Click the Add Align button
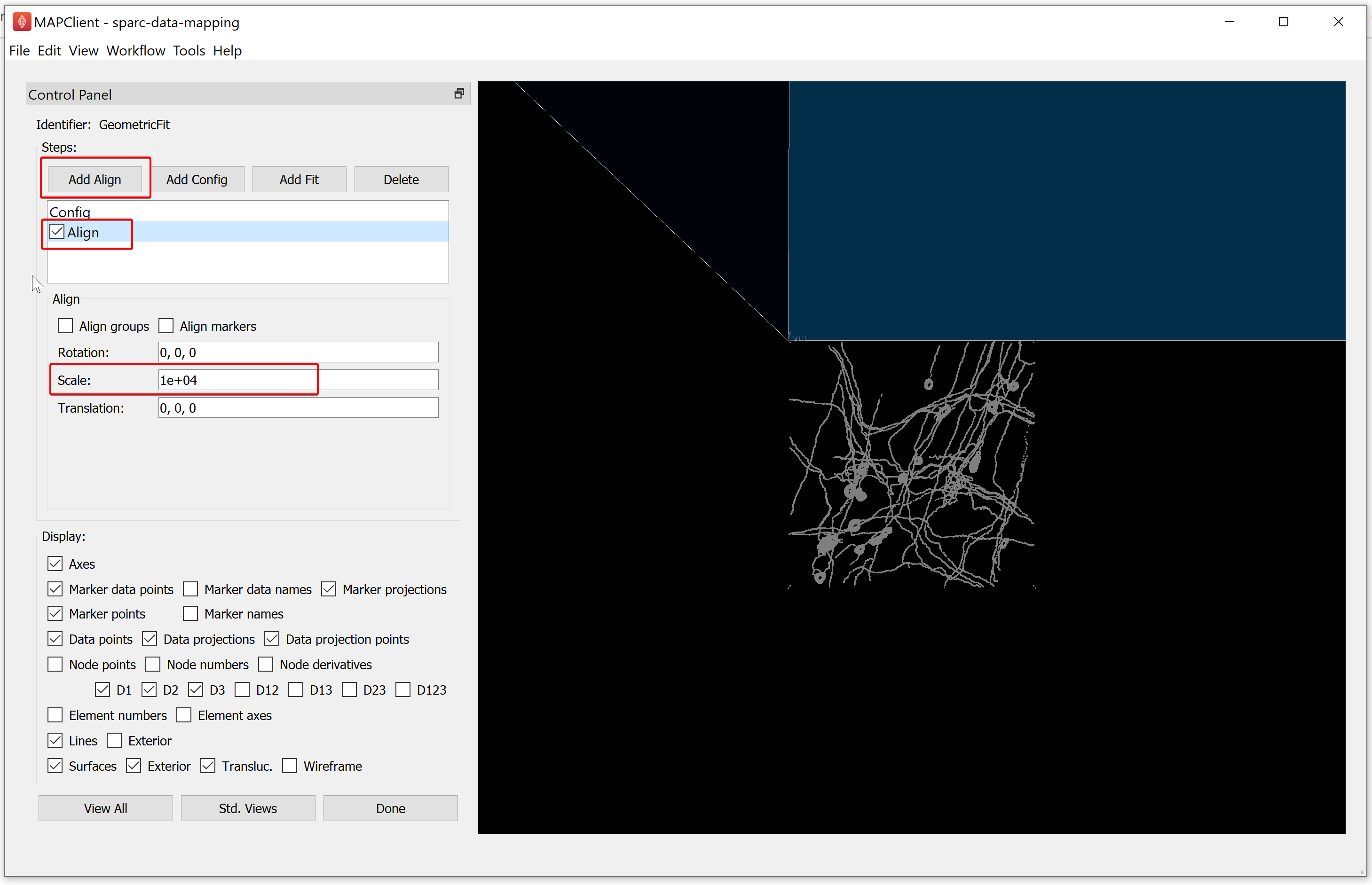The width and height of the screenshot is (1372, 885). 95,179
